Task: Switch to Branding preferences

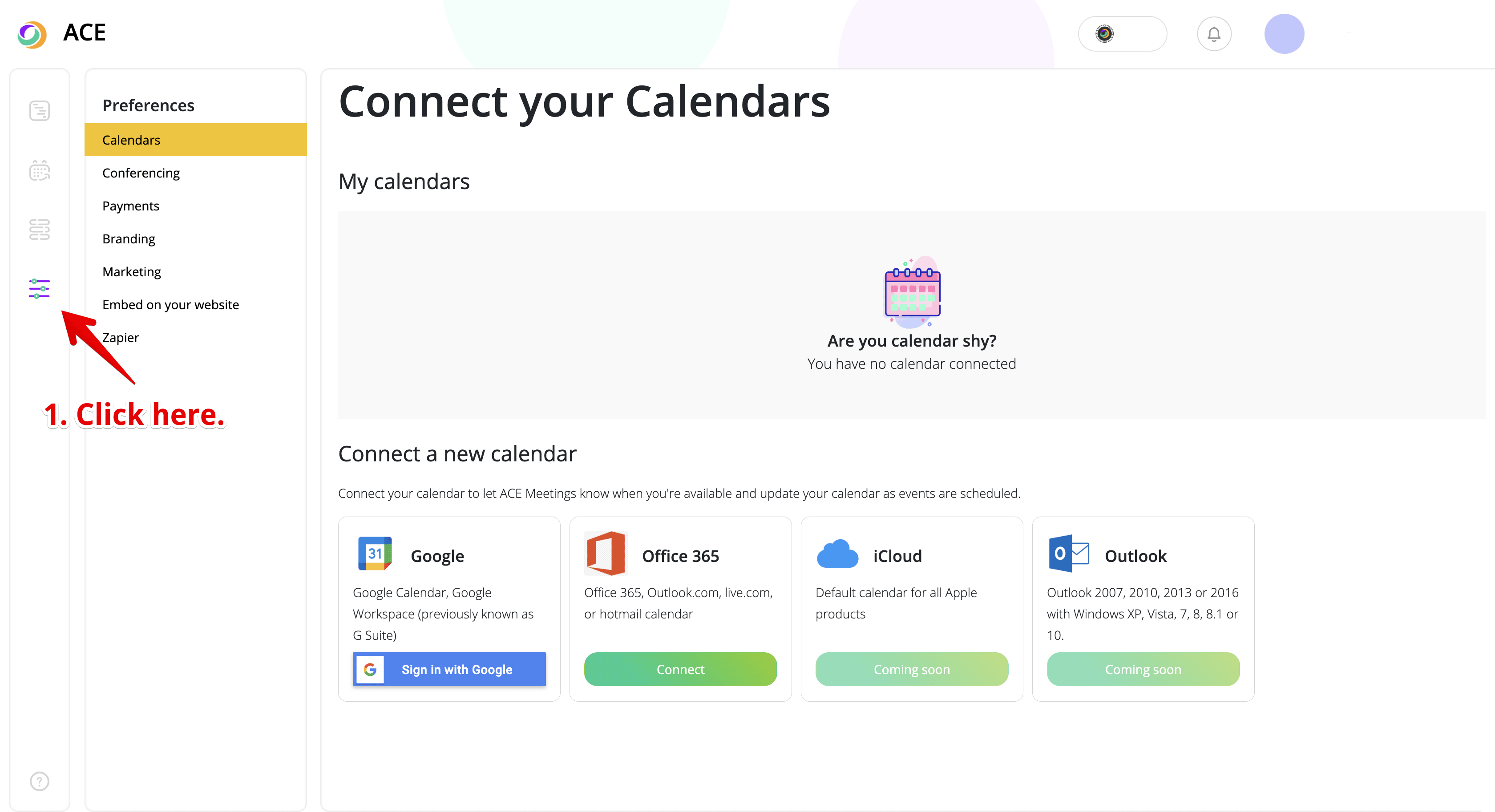Action: point(129,239)
